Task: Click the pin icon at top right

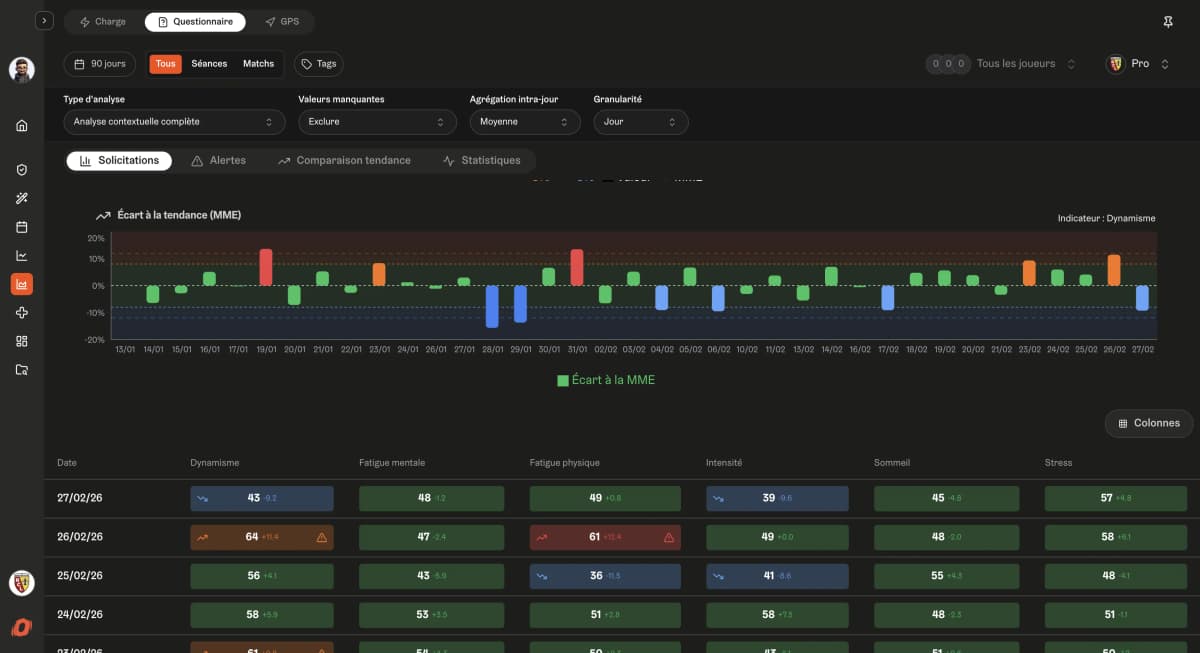Action: pyautogui.click(x=1168, y=21)
